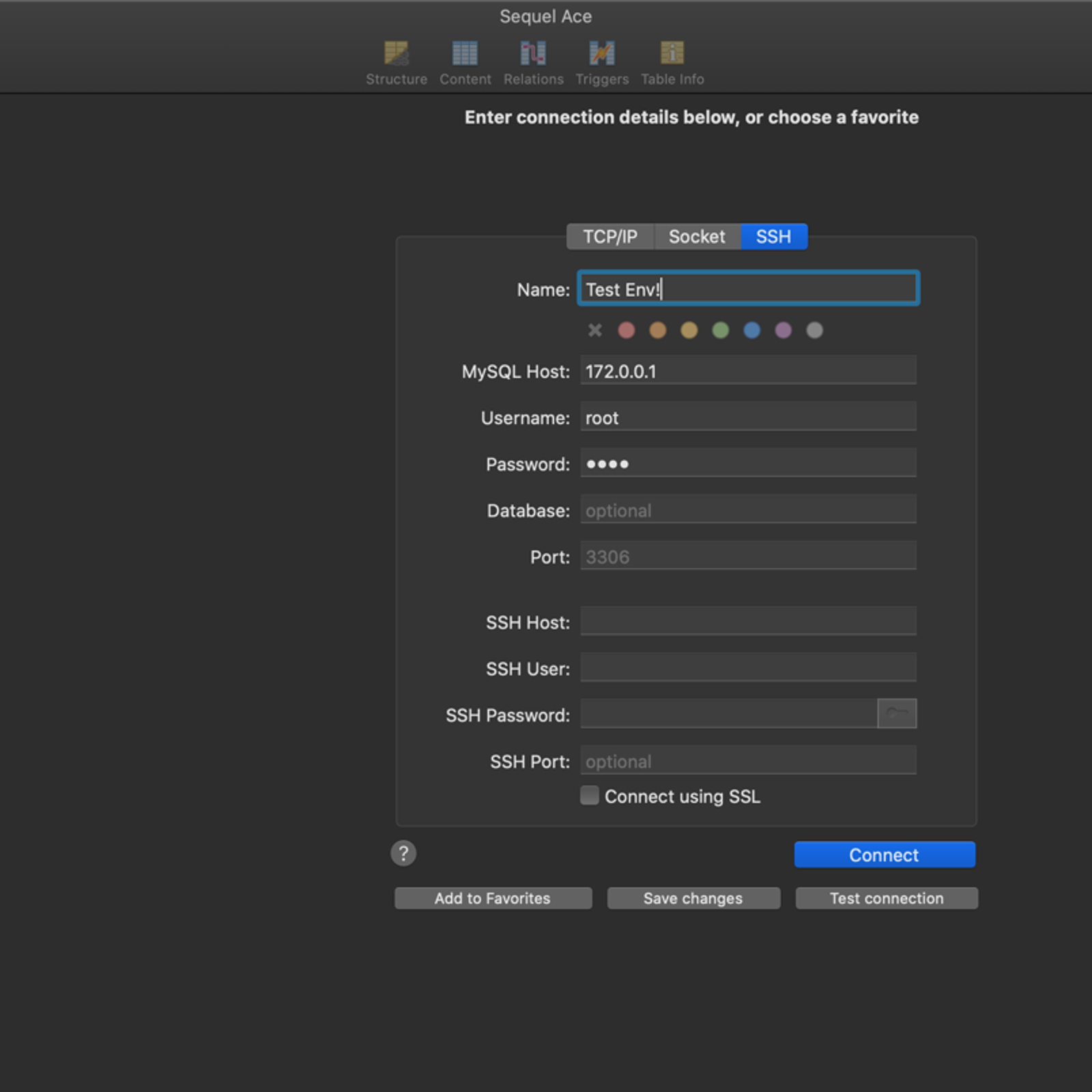
Task: Click the Test connection button
Action: 887,898
